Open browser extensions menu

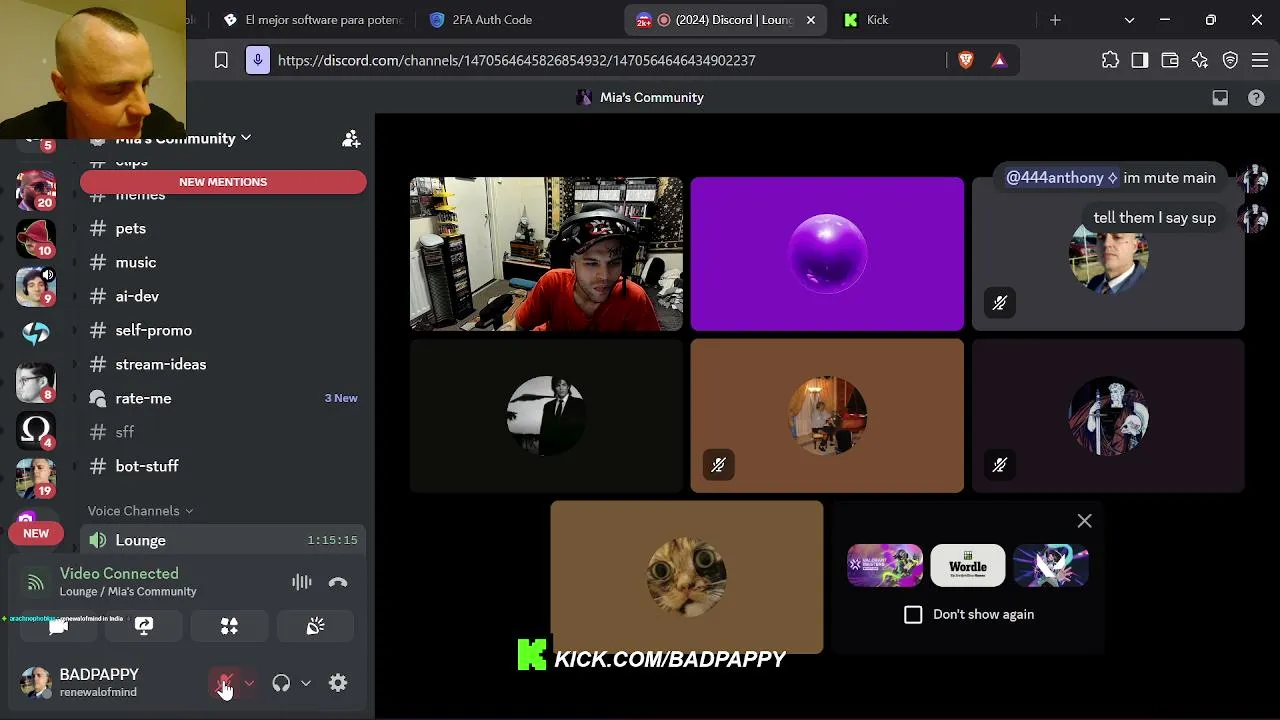tap(1110, 60)
